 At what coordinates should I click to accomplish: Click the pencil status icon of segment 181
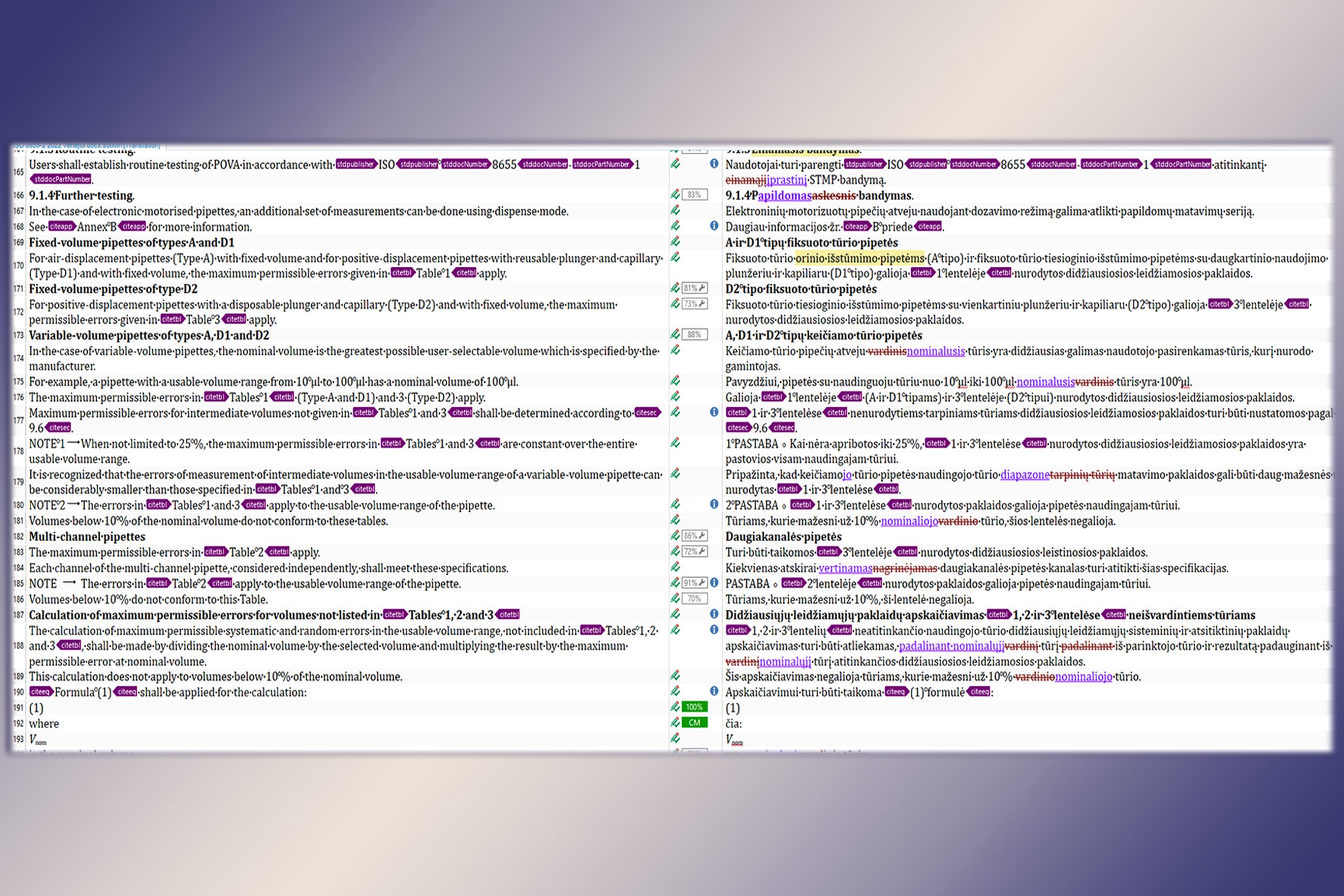pyautogui.click(x=676, y=520)
